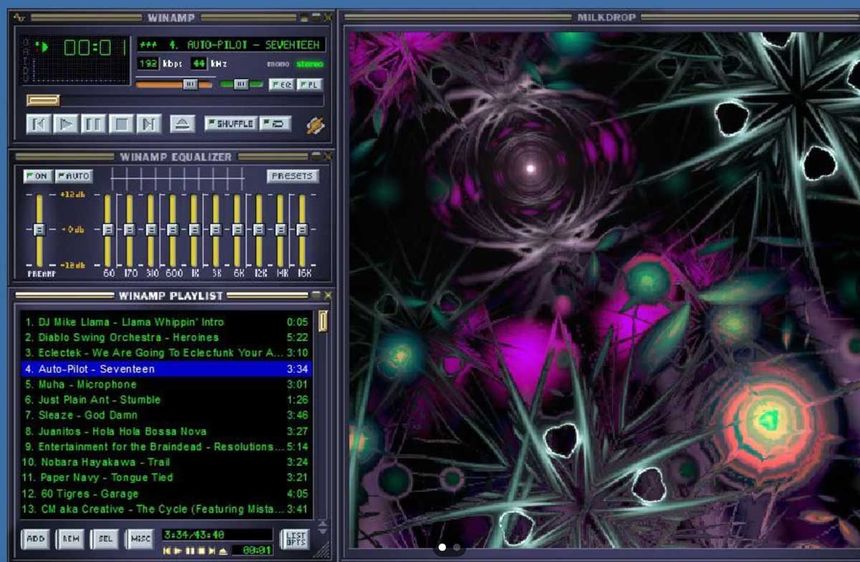Click the song position seek bar

pos(174,100)
